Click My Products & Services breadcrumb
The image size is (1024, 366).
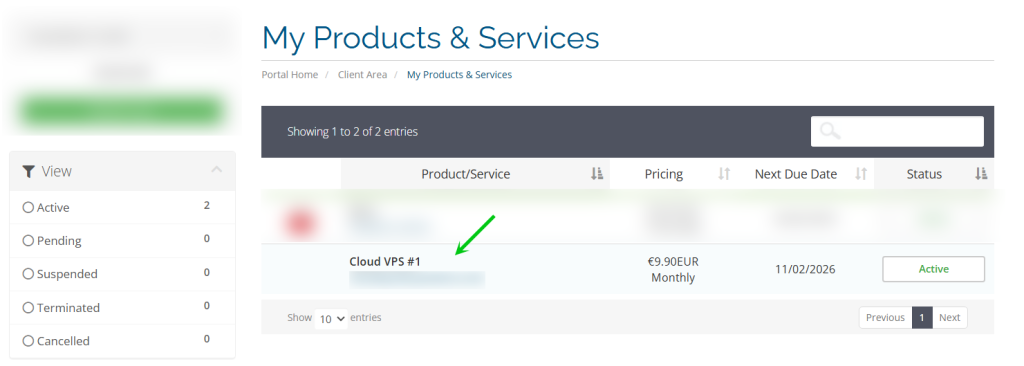click(459, 75)
